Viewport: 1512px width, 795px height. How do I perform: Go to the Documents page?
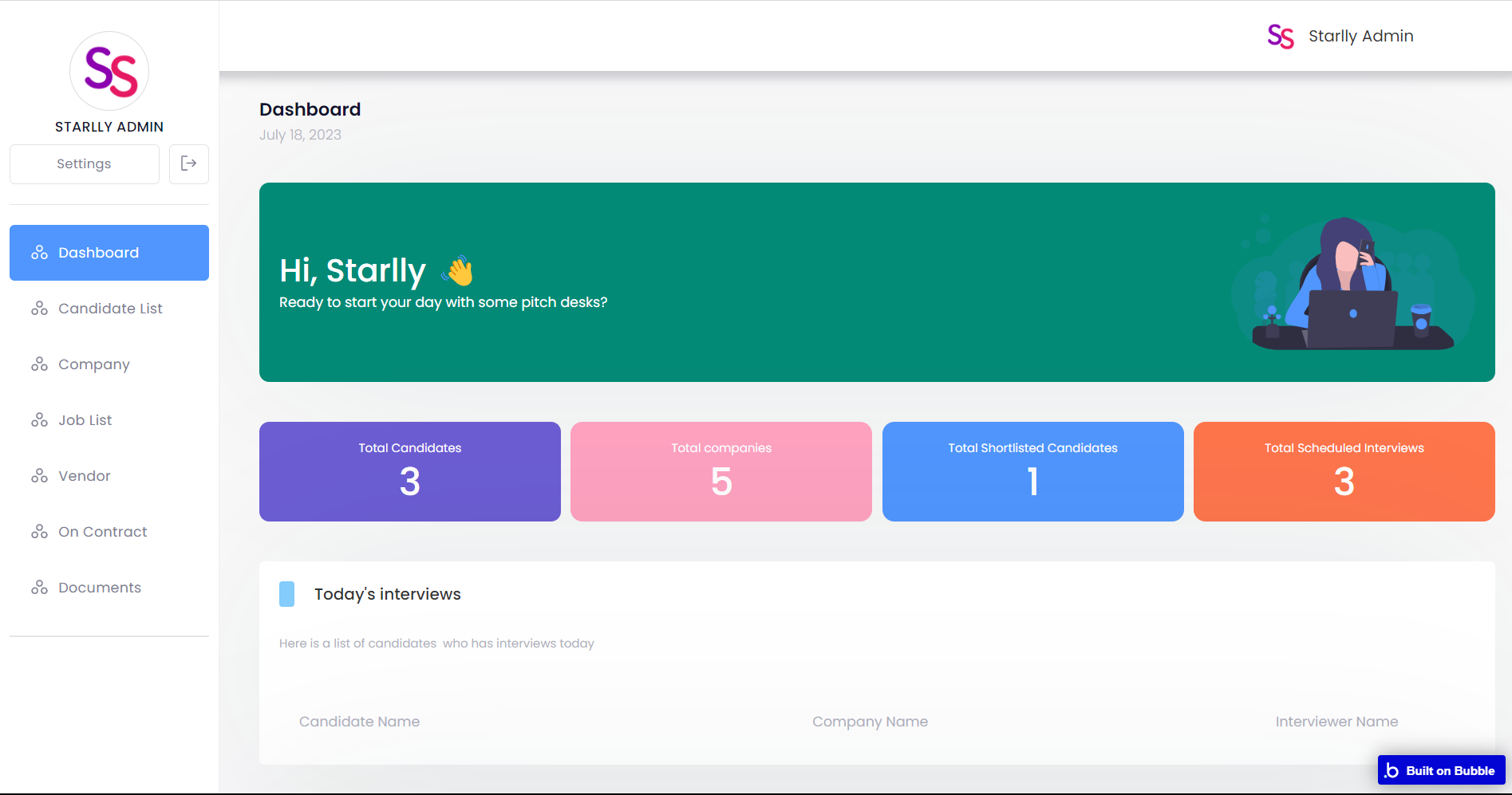[x=109, y=588]
